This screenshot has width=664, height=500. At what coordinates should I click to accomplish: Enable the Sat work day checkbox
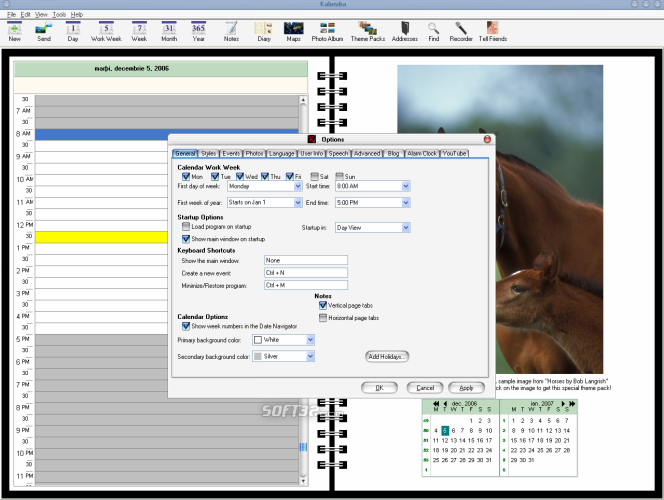[x=314, y=176]
